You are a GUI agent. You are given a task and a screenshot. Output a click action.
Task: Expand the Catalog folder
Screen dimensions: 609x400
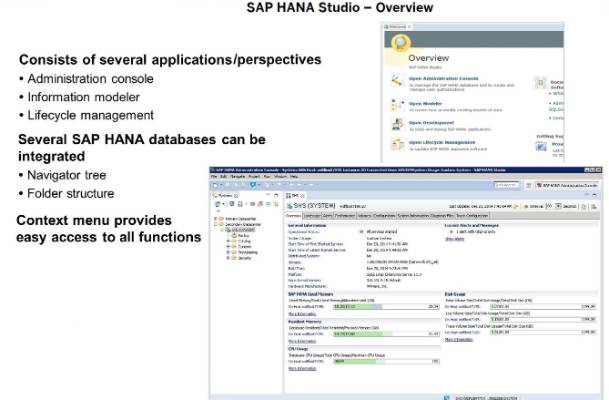tap(228, 241)
